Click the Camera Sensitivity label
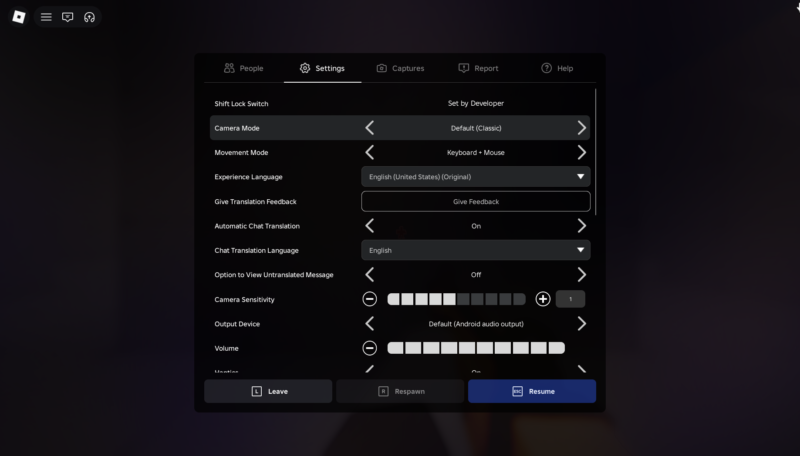This screenshot has height=456, width=800. [244, 299]
